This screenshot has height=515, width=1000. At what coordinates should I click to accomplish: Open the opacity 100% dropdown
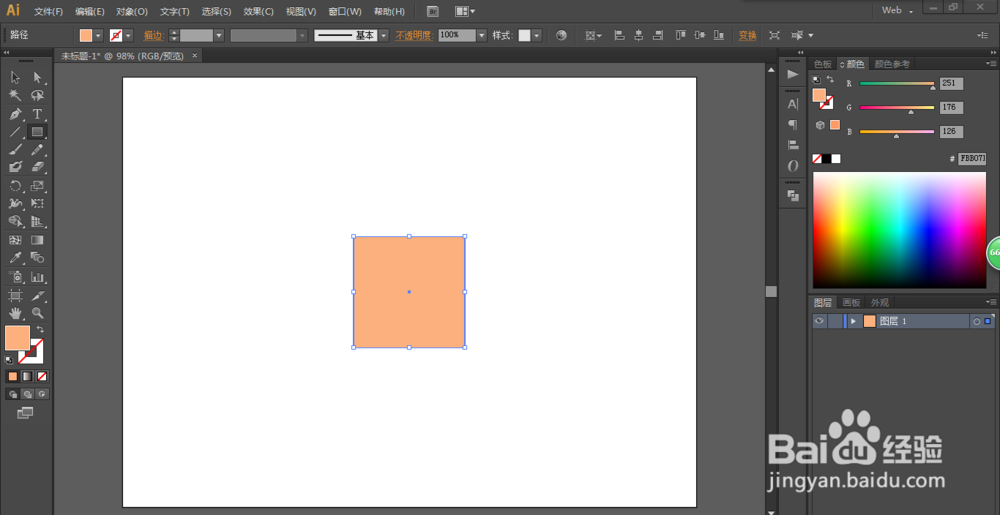482,36
